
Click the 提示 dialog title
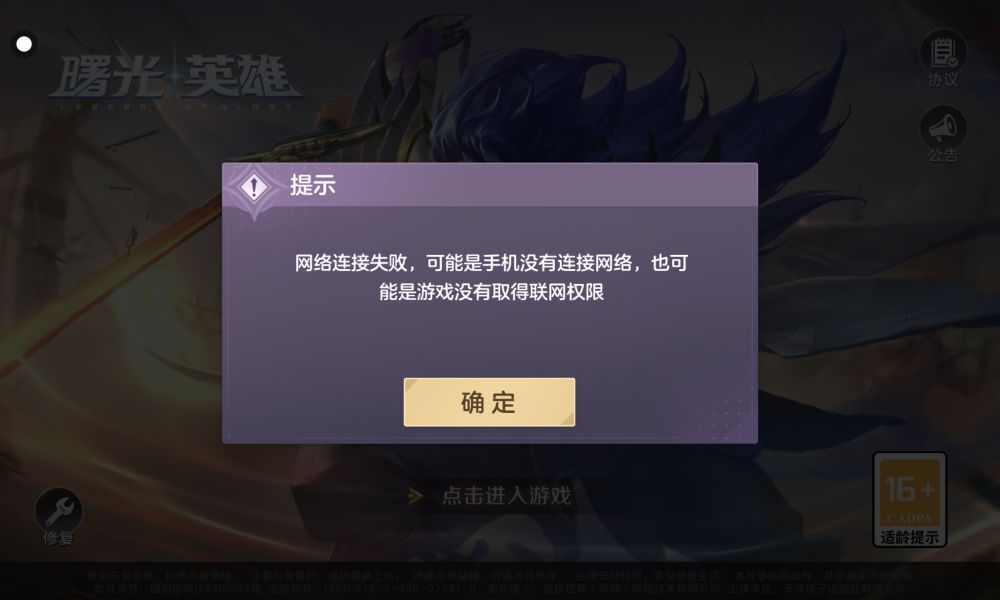tap(312, 185)
